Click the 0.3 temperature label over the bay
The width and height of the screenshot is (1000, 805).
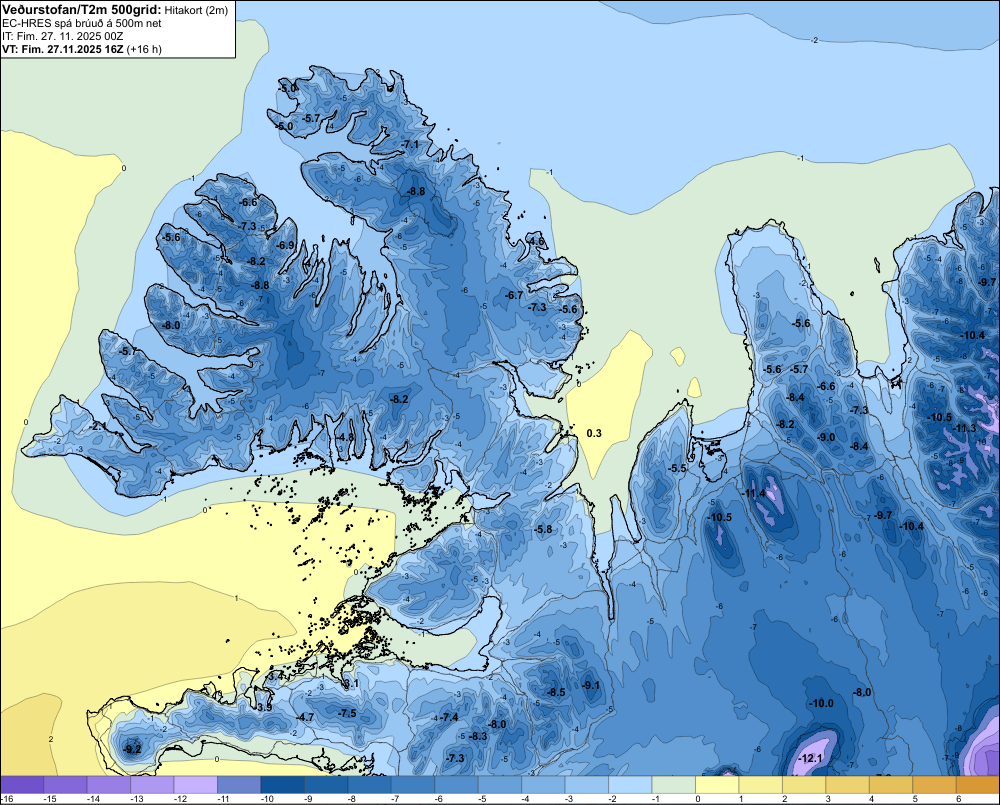click(x=594, y=433)
